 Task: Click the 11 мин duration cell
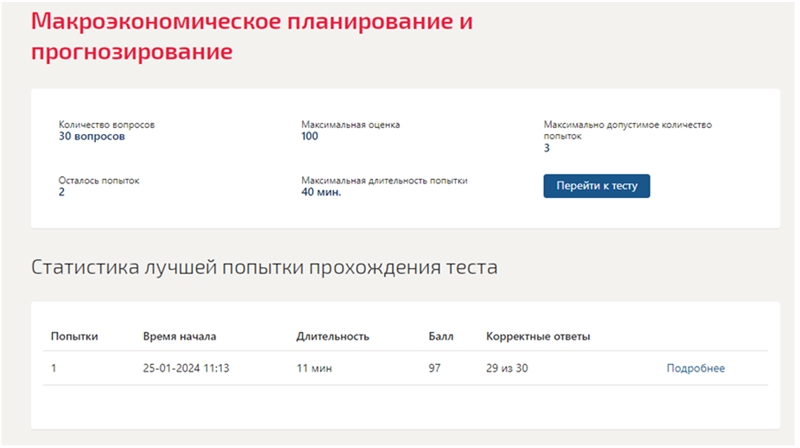314,368
